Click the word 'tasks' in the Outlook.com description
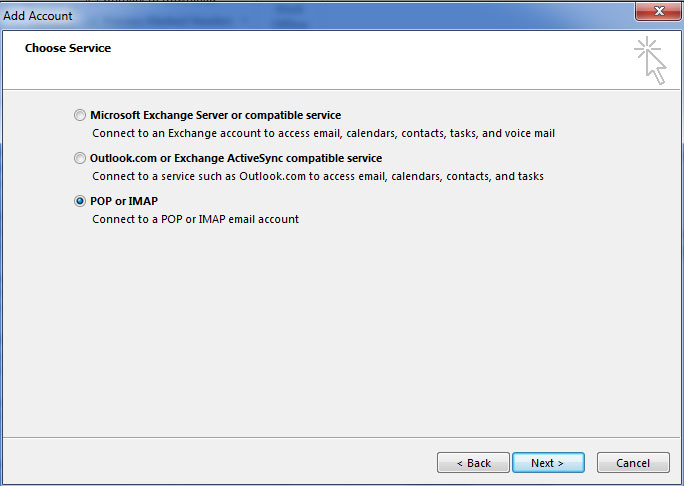Viewport: 684px width, 486px height. [530, 176]
